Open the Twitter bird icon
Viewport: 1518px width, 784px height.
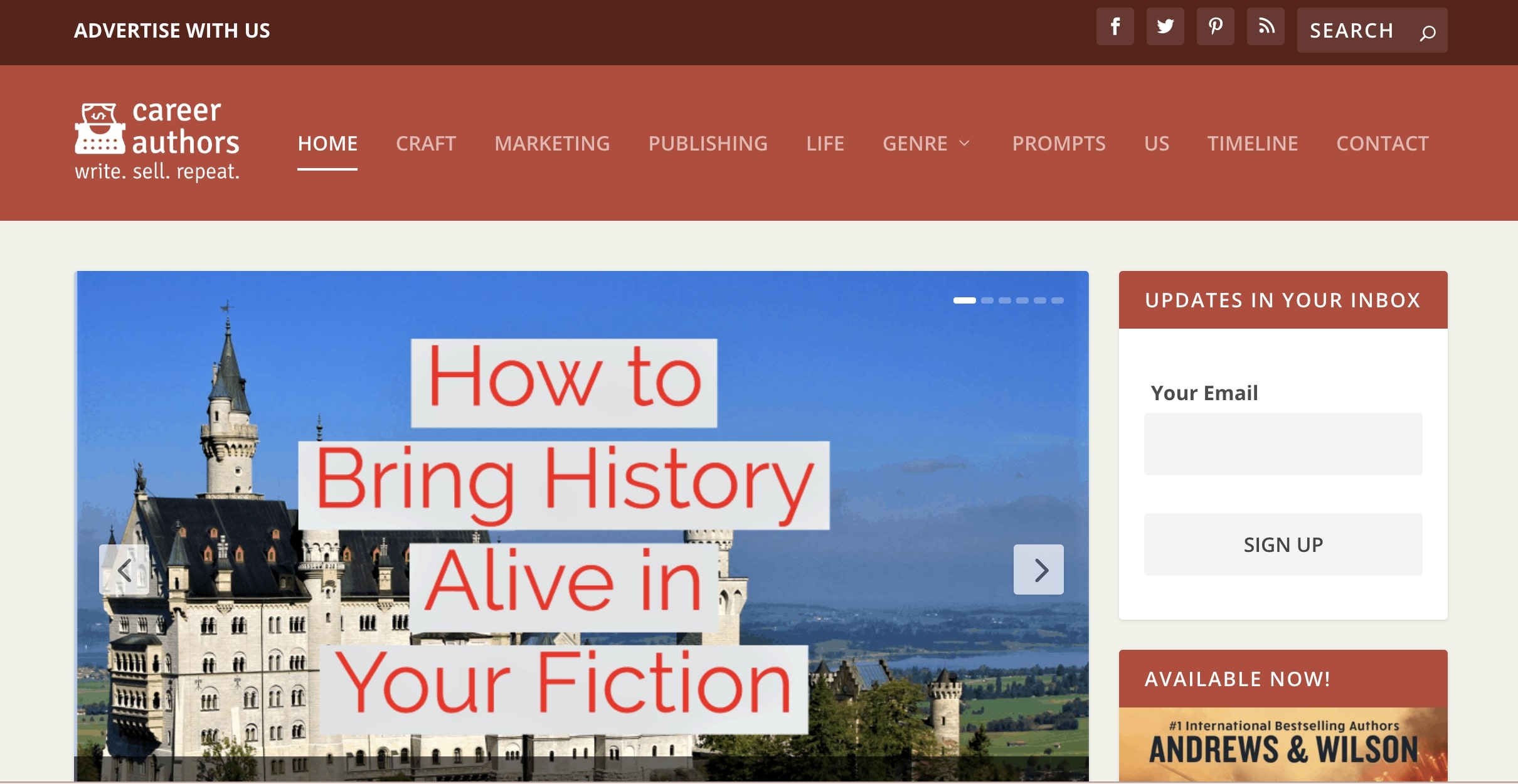1165,26
